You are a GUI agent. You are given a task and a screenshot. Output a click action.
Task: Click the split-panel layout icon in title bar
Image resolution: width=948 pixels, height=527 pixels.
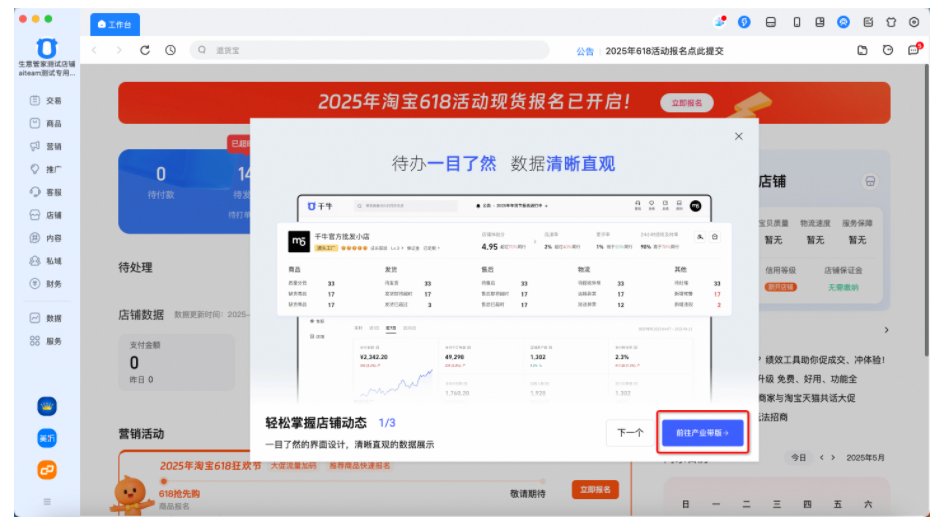coord(771,22)
